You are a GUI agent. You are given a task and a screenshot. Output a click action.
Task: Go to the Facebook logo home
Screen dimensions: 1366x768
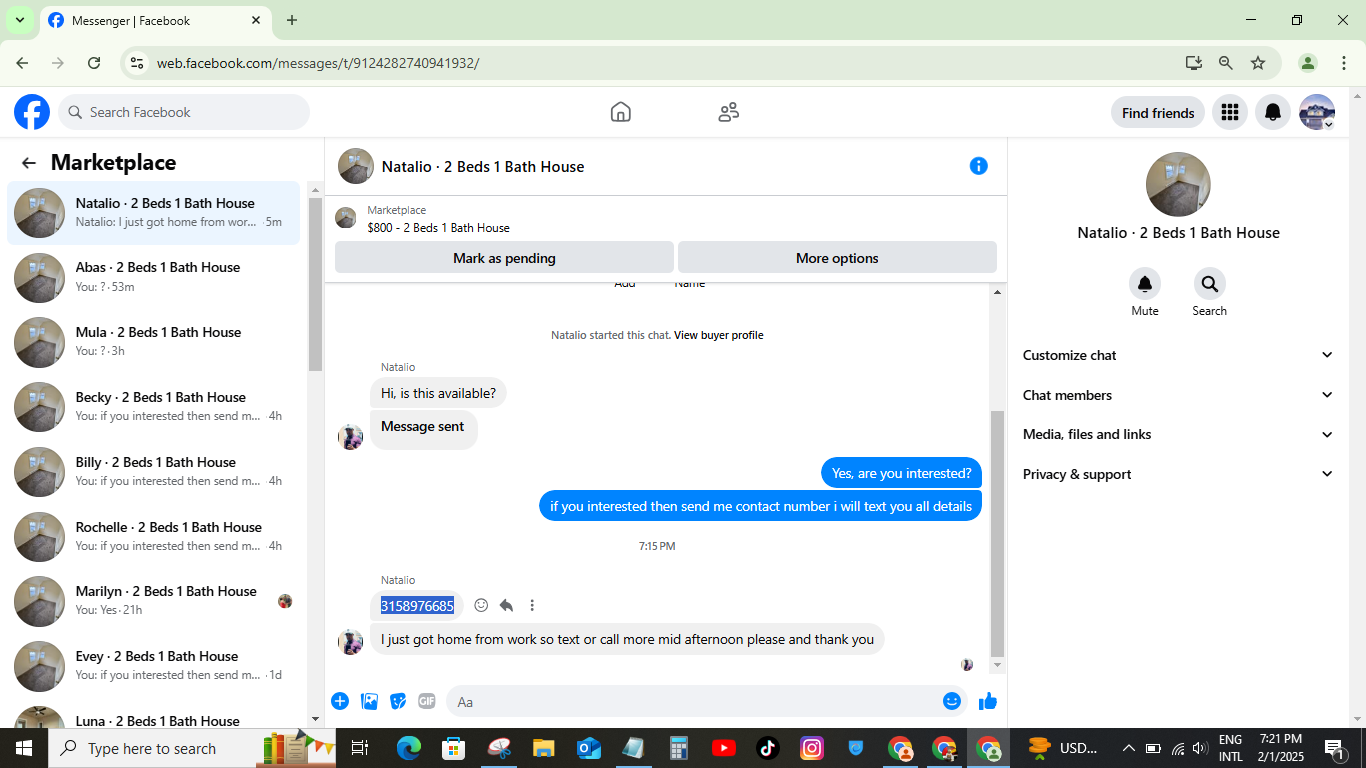click(32, 112)
